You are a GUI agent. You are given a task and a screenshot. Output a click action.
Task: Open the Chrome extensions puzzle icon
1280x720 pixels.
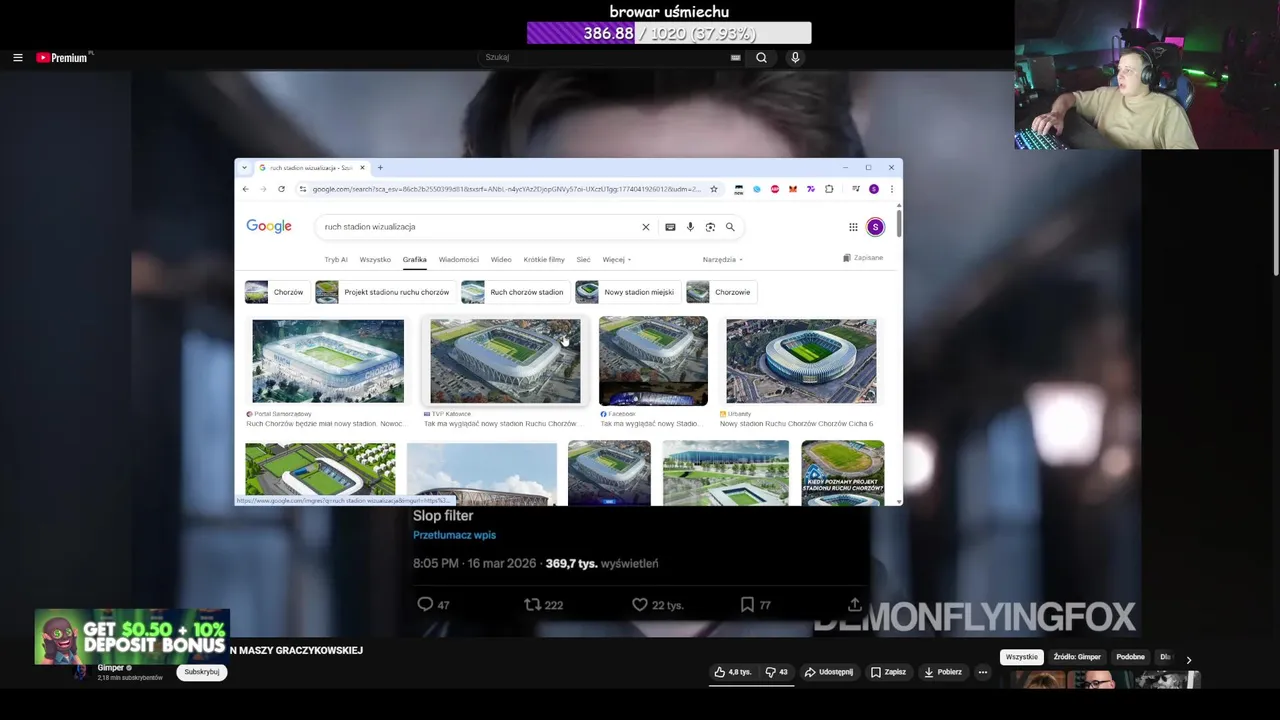[828, 189]
